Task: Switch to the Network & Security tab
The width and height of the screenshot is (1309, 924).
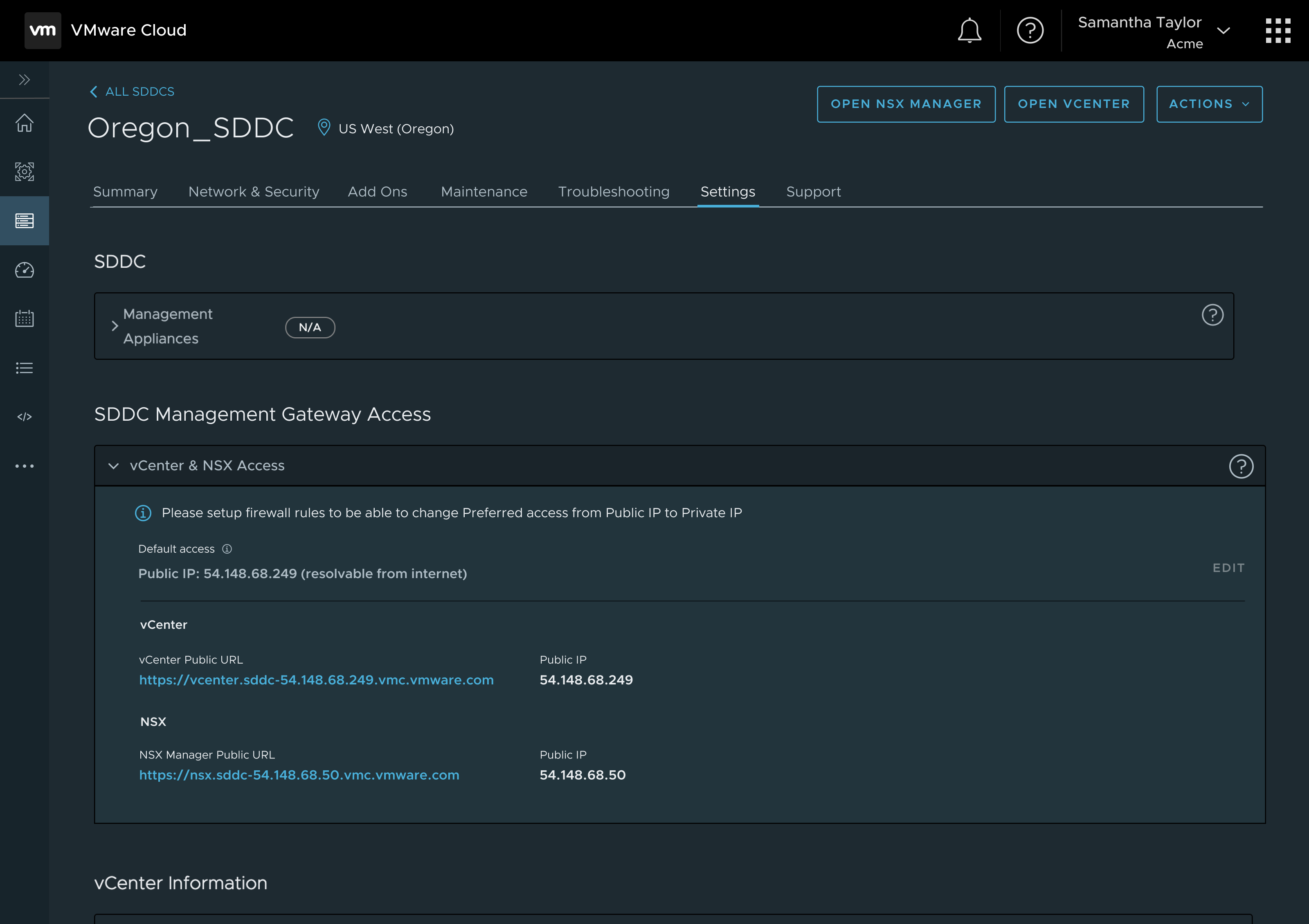Action: pos(254,192)
